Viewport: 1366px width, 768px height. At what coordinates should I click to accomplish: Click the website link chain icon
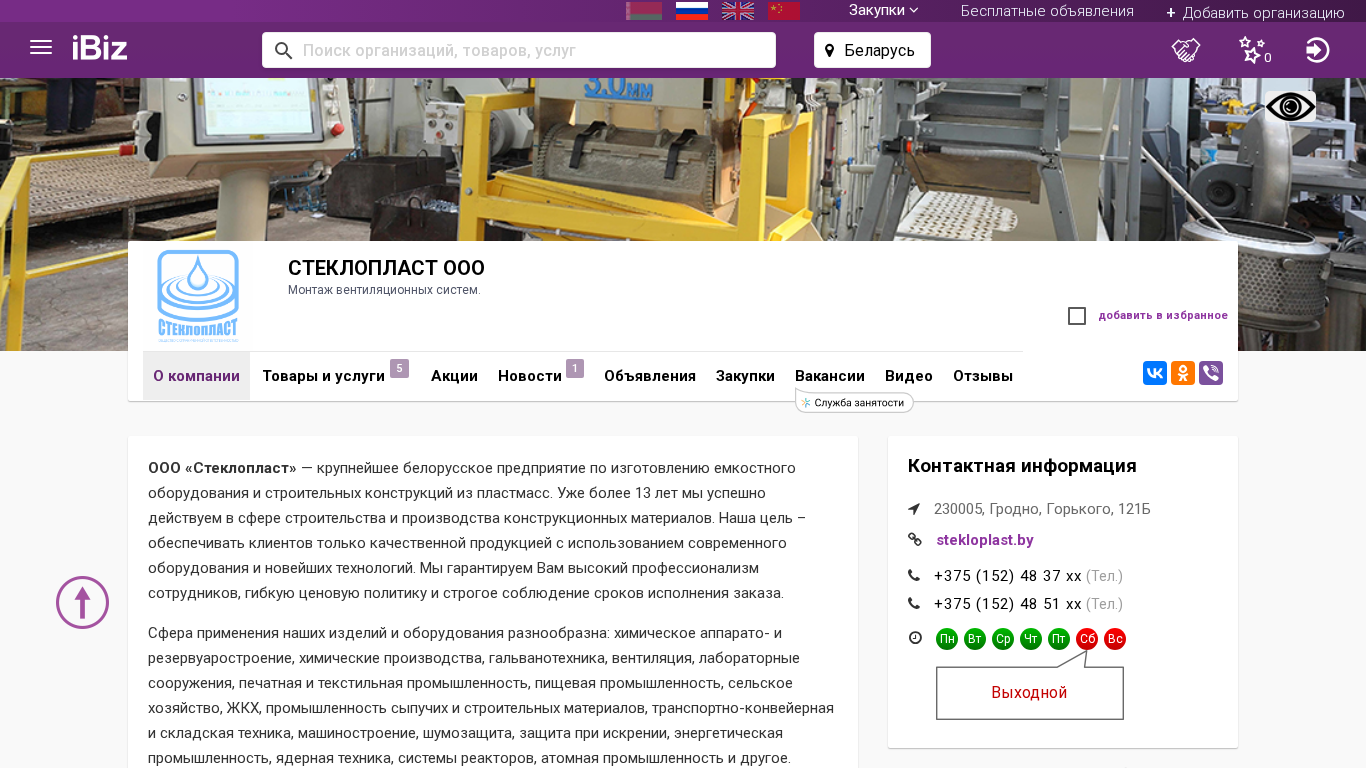914,540
